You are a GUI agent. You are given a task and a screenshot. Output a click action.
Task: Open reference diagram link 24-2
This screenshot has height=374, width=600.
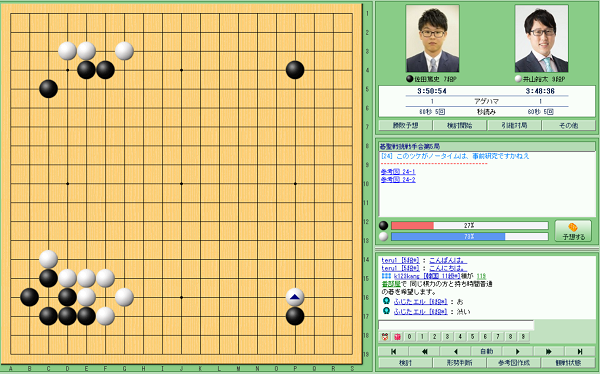click(398, 180)
